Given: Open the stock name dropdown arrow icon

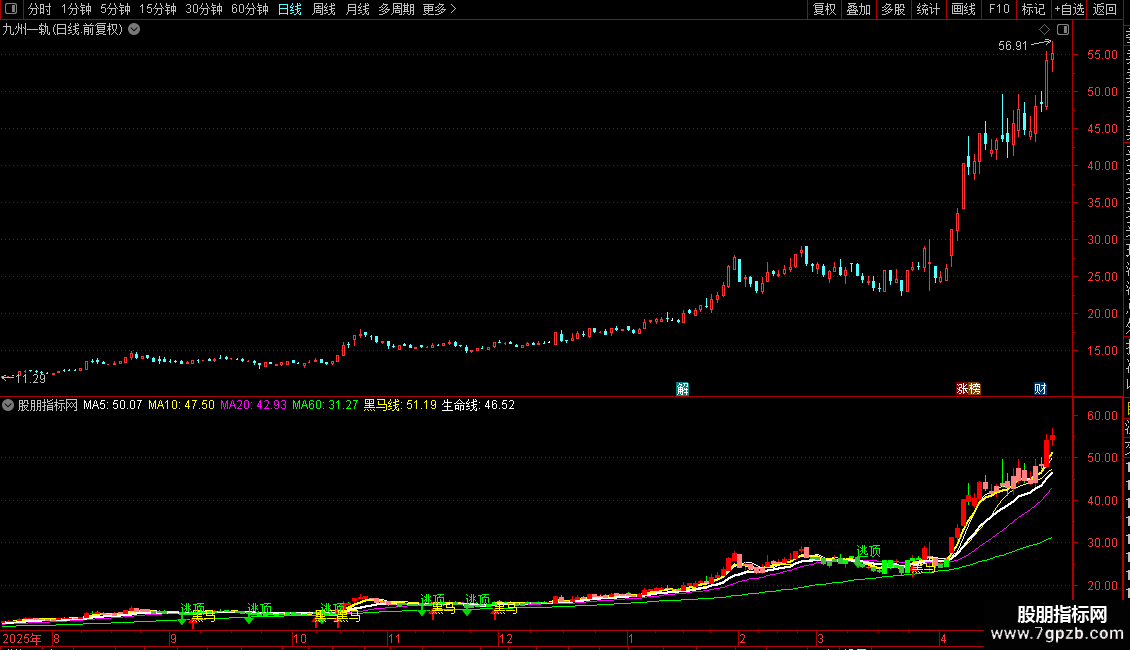Looking at the screenshot, I should tap(134, 30).
